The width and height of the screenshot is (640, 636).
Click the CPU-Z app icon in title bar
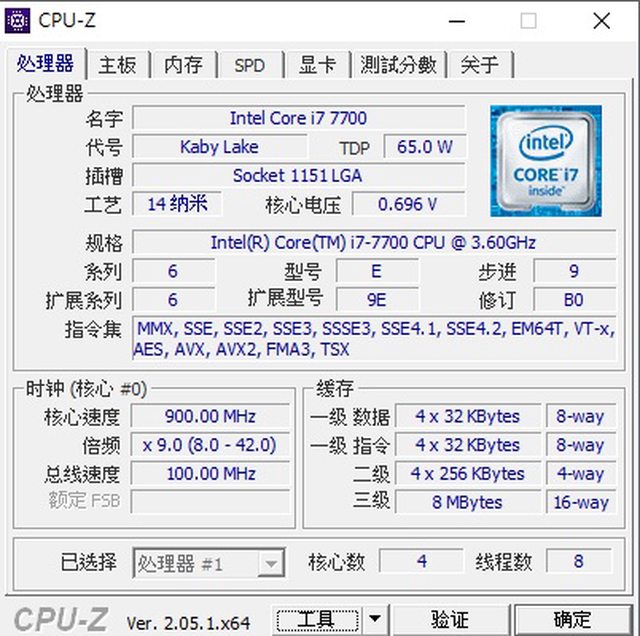17,21
